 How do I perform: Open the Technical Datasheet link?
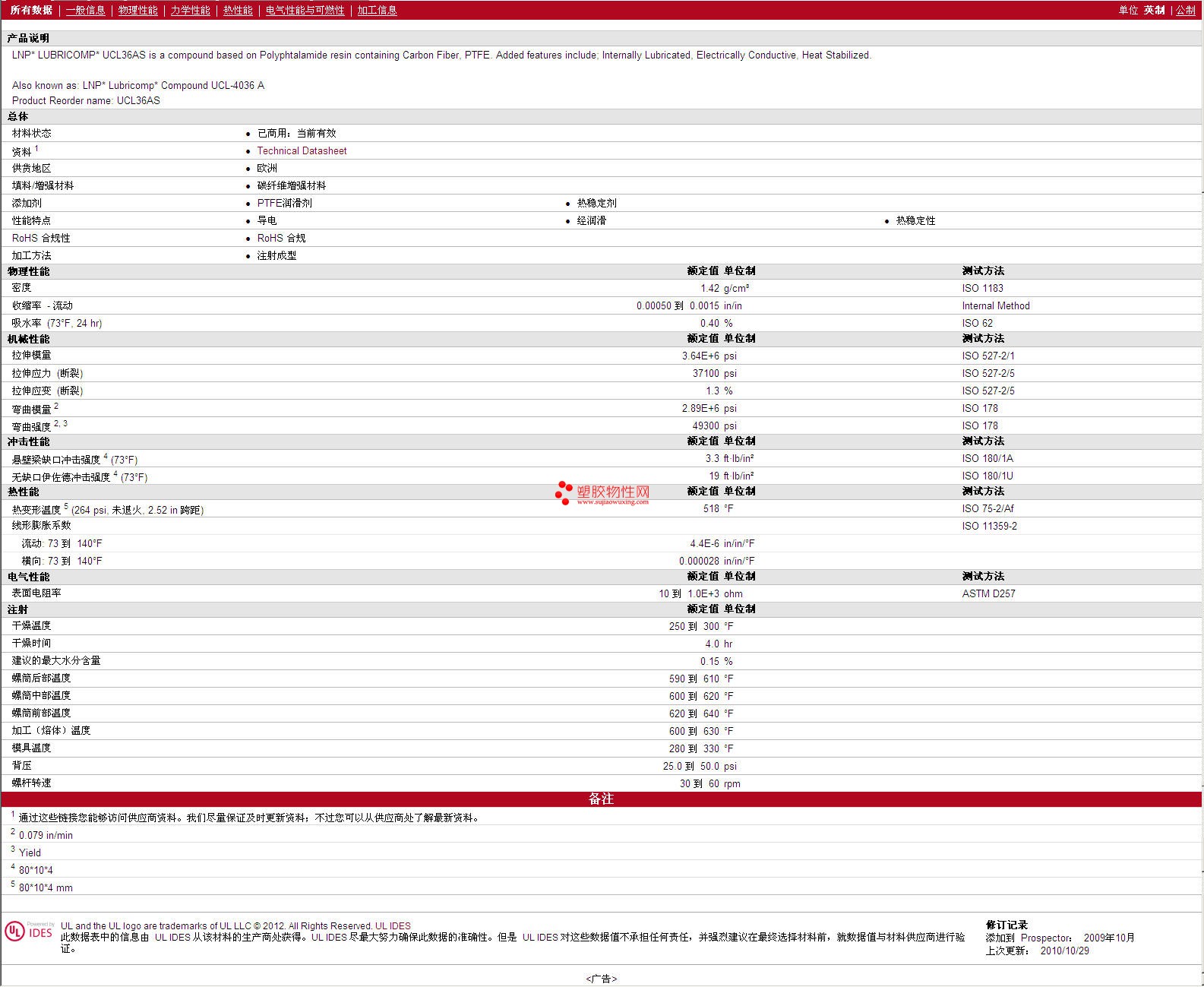(x=302, y=150)
